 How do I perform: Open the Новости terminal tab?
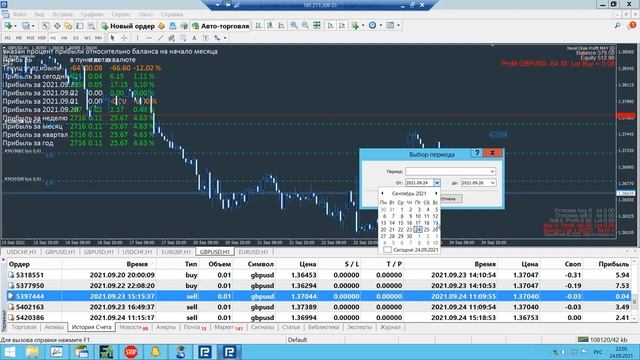133,327
